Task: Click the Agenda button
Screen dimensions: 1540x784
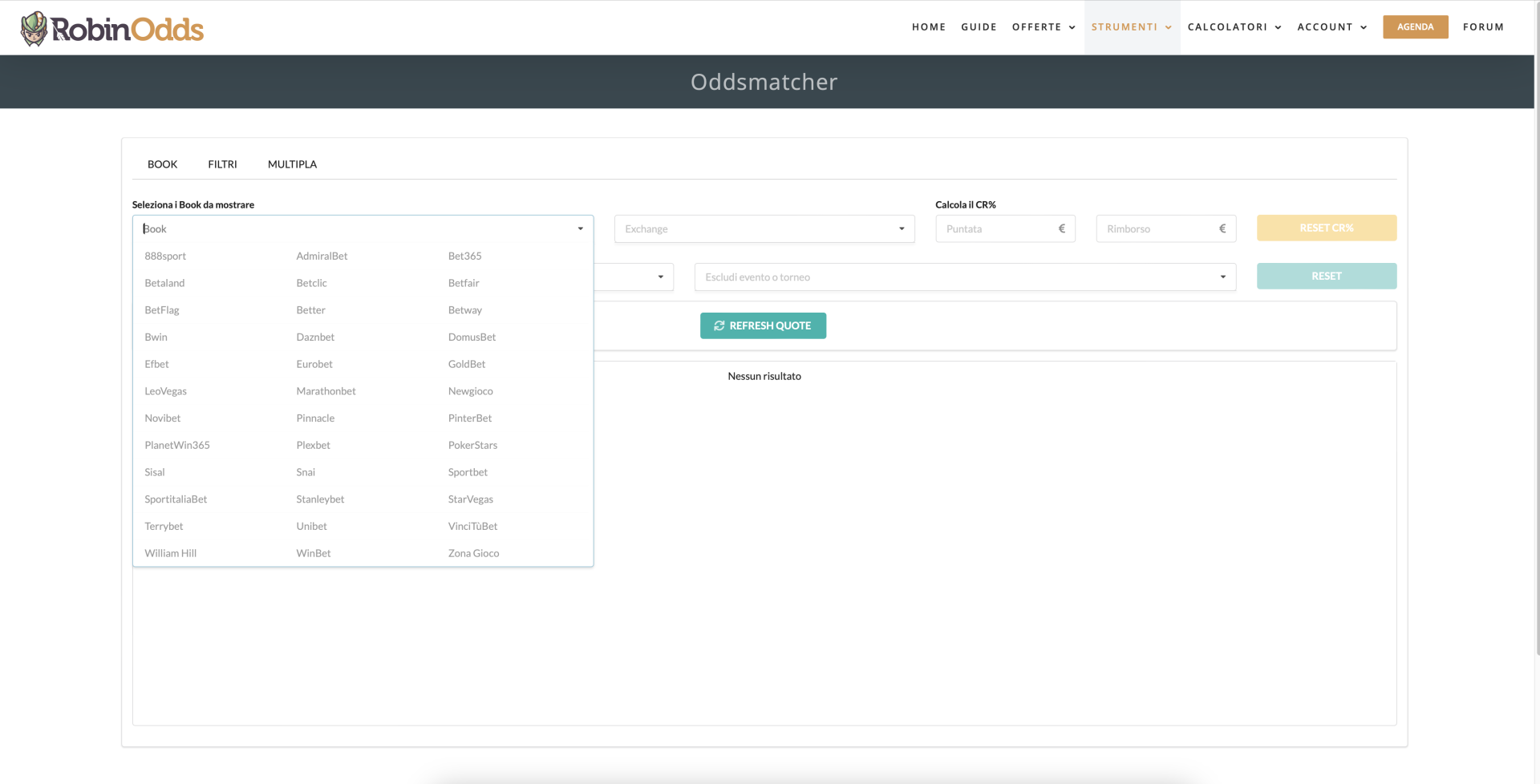Action: pos(1415,26)
